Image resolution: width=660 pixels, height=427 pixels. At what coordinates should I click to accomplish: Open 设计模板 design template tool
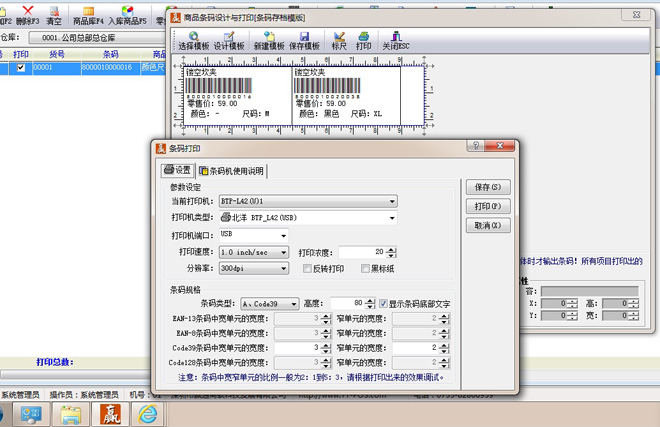pyautogui.click(x=229, y=41)
